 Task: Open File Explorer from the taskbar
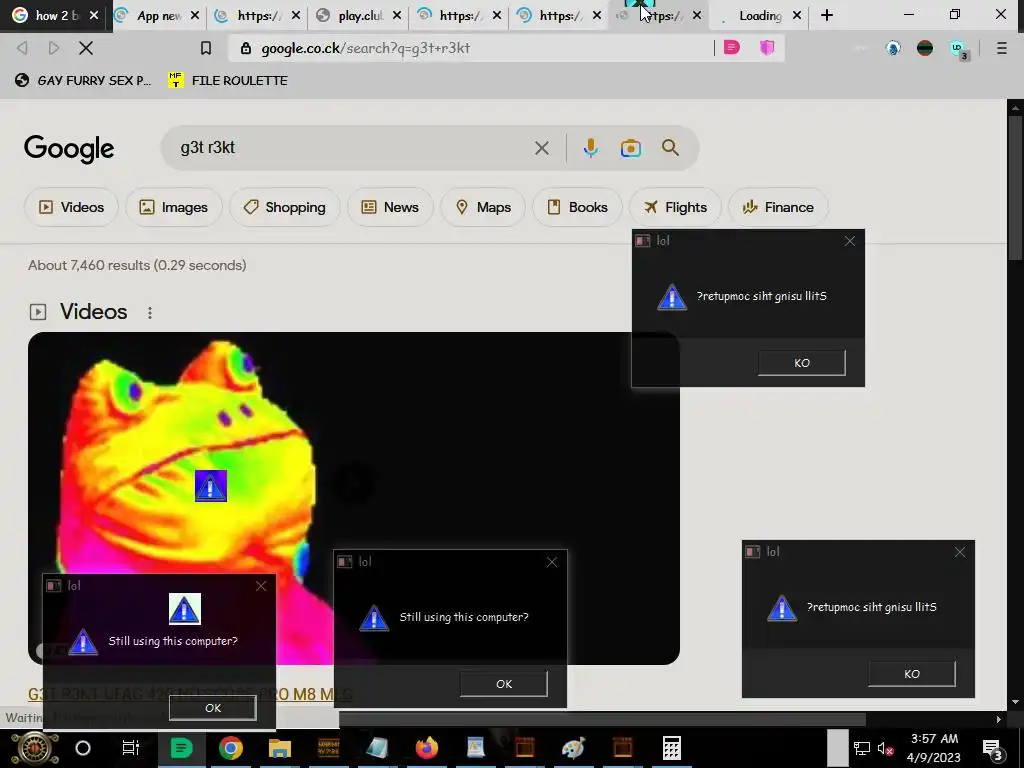tap(280, 748)
